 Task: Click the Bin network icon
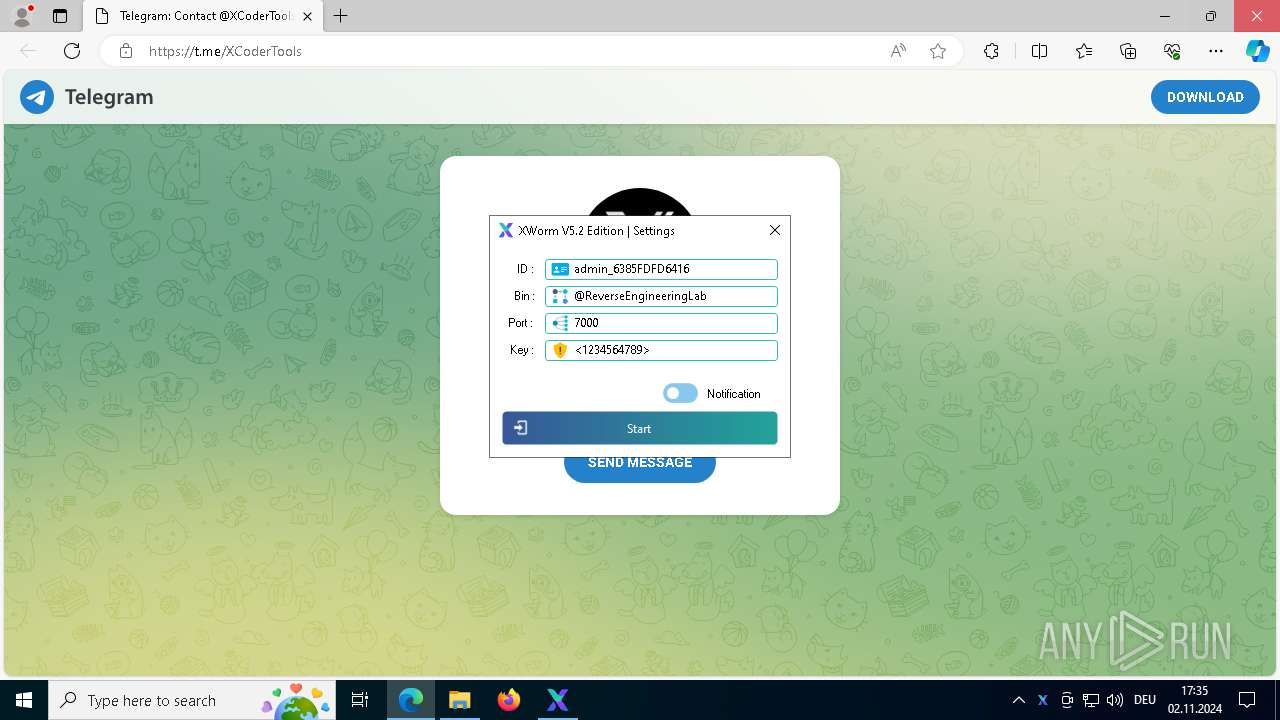[560, 296]
